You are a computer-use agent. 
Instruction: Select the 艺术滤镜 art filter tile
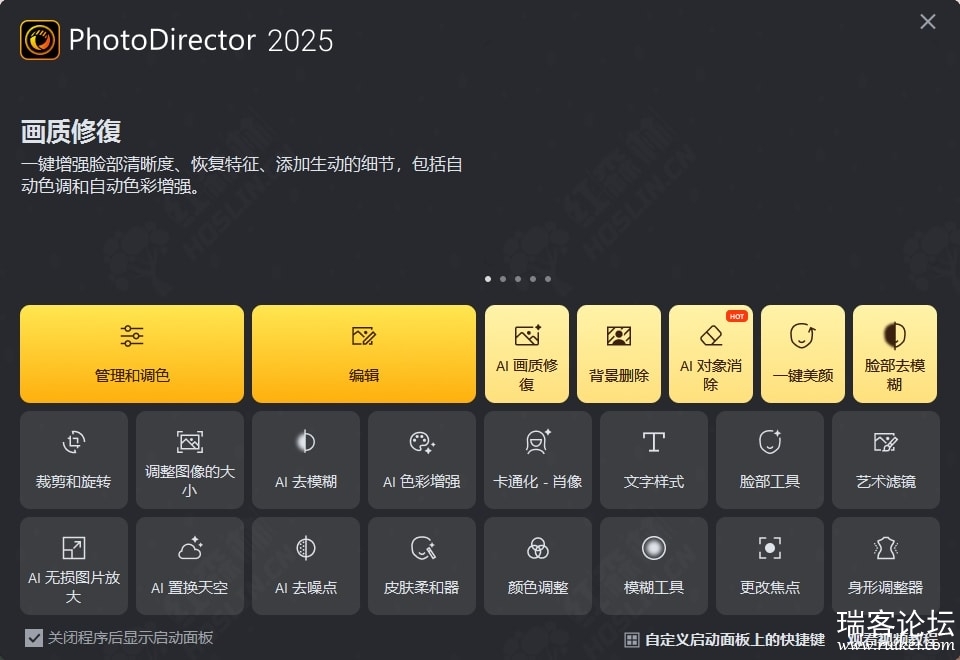(886, 460)
